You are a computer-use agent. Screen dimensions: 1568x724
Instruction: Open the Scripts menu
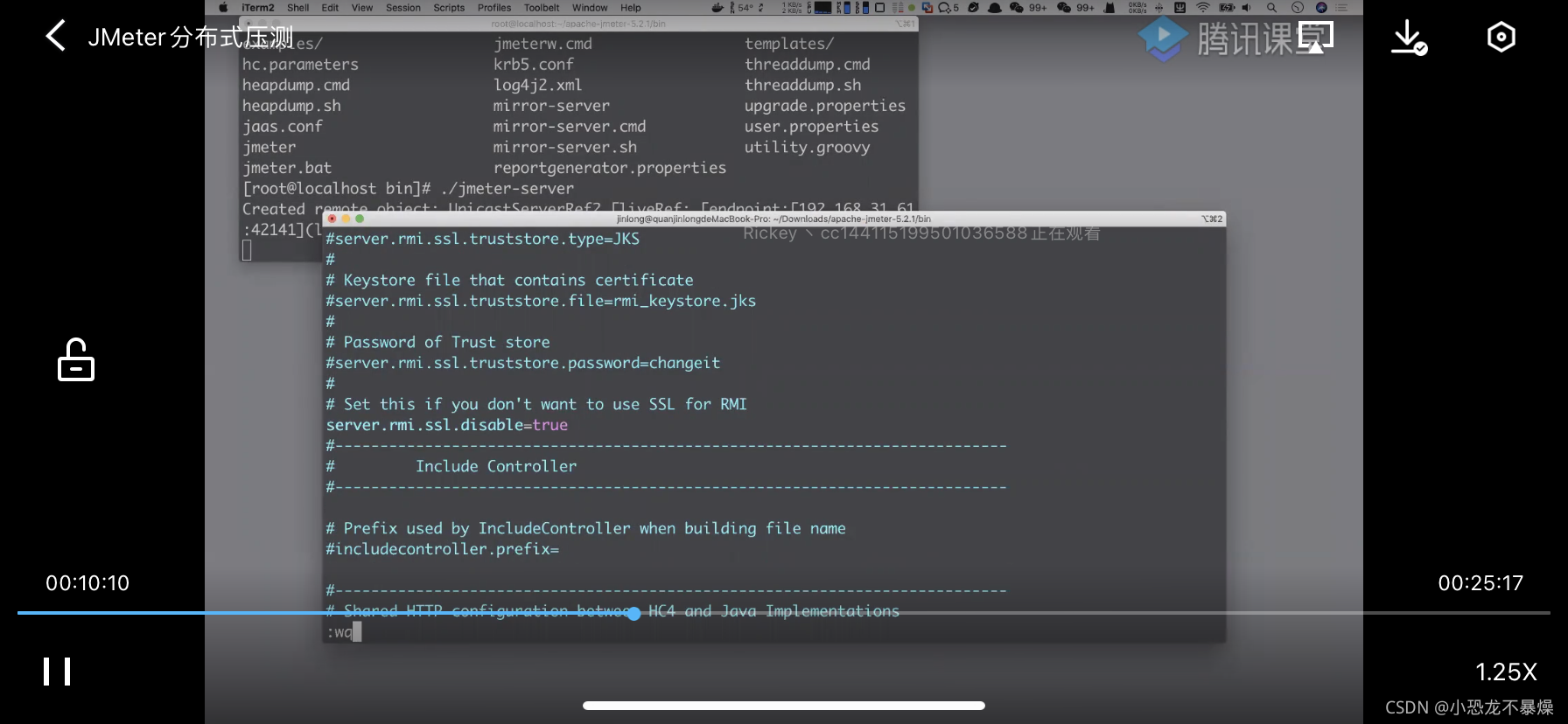tap(449, 8)
